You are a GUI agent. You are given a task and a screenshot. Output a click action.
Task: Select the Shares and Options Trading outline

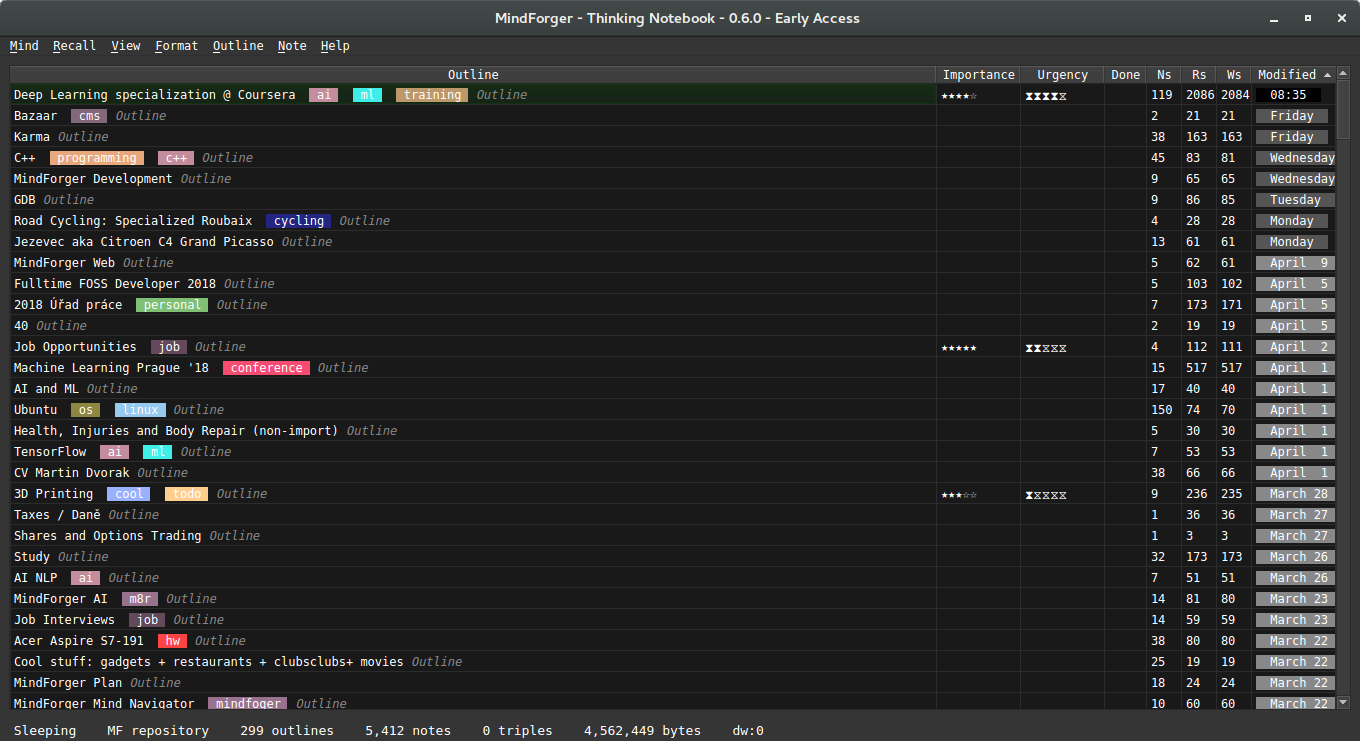(x=107, y=536)
